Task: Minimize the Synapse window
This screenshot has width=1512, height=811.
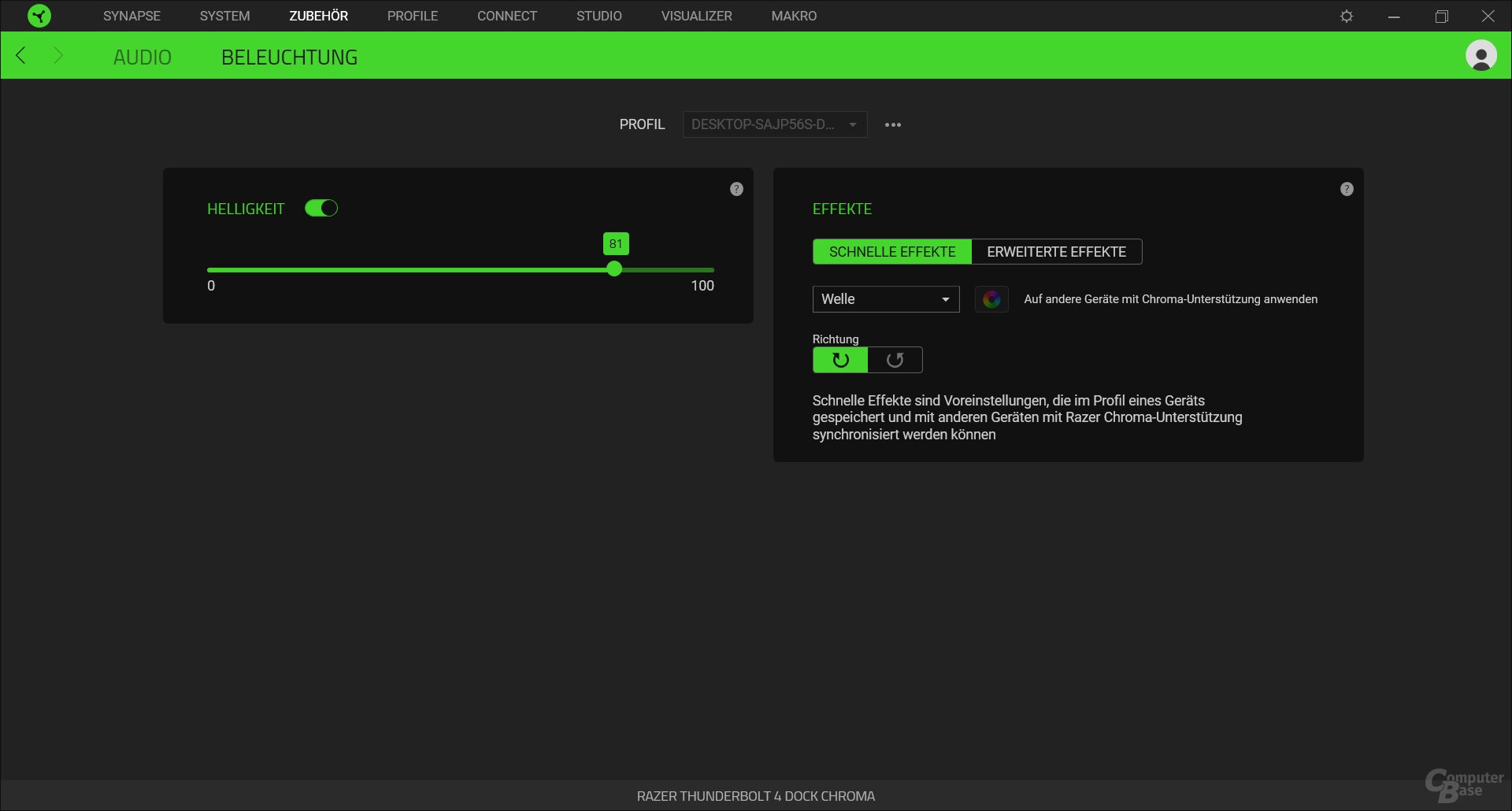Action: pyautogui.click(x=1394, y=16)
